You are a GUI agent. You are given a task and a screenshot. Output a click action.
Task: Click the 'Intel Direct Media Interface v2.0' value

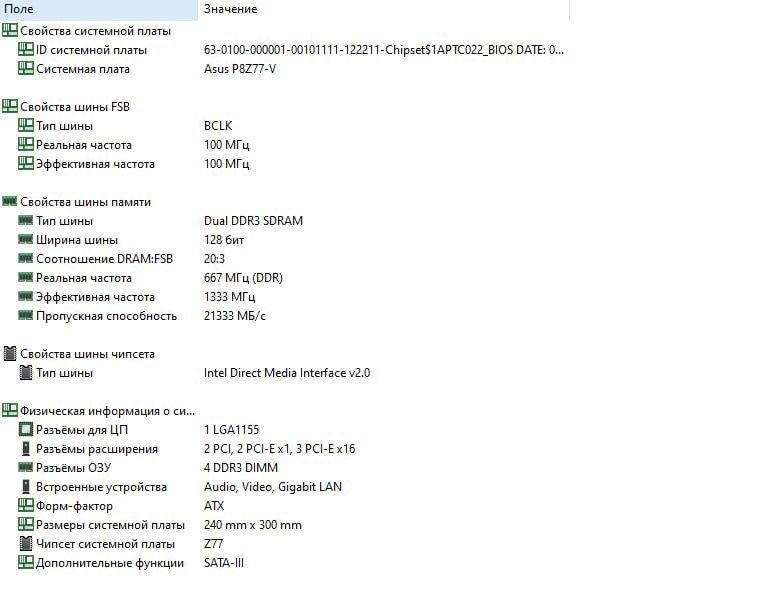[287, 373]
